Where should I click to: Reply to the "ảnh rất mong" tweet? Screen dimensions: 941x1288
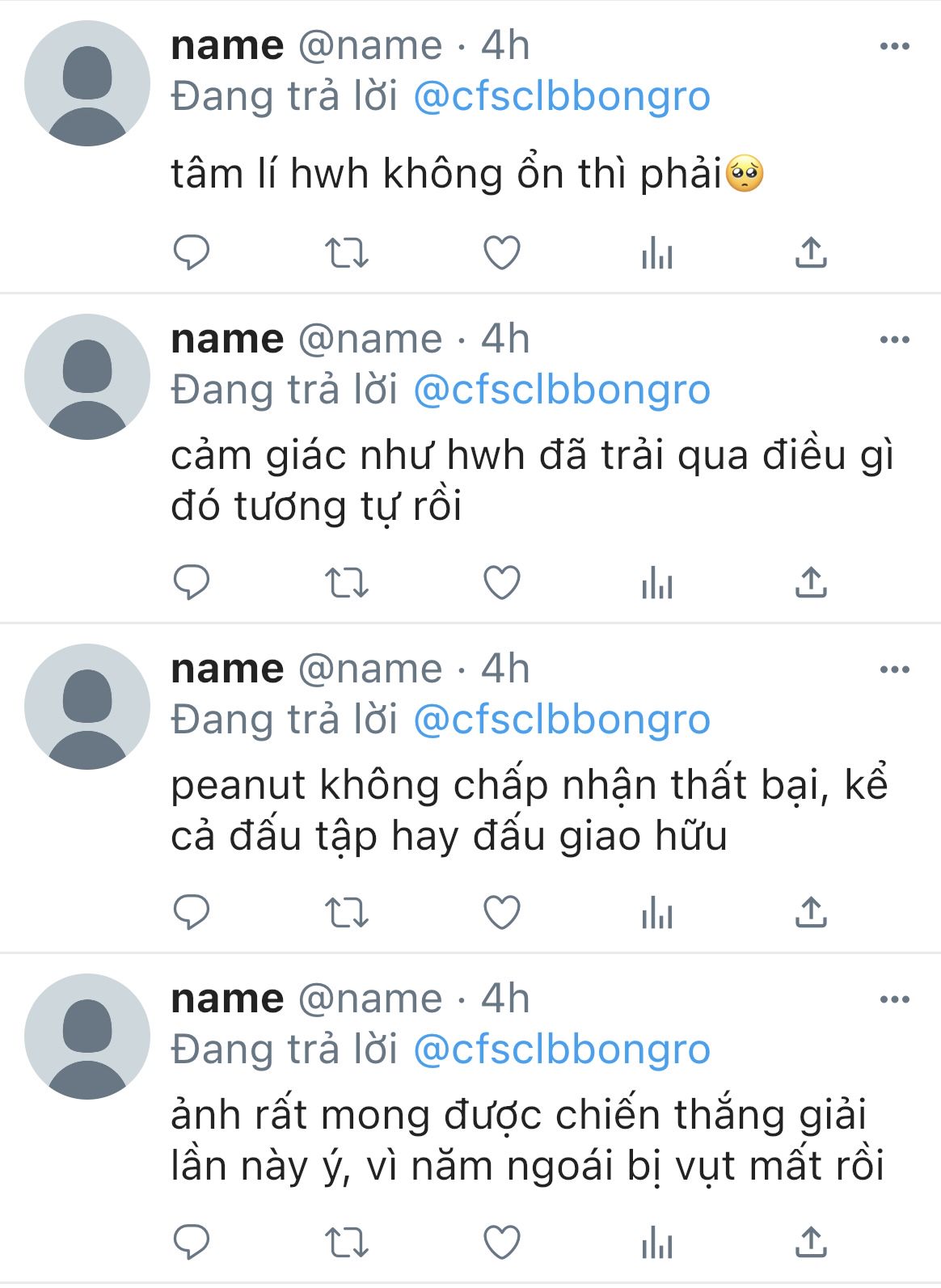[192, 1242]
